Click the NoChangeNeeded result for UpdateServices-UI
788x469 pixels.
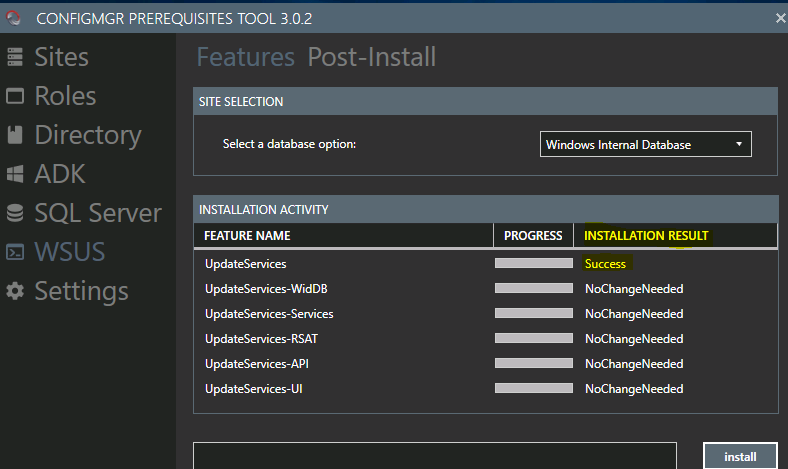click(x=634, y=389)
